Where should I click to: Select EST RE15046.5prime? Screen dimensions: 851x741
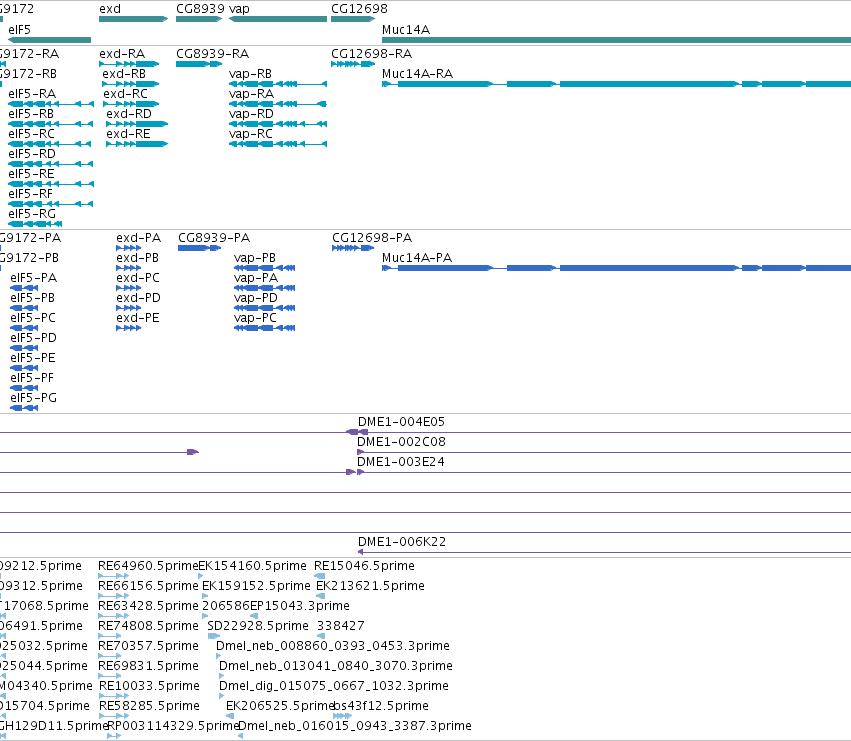(x=364, y=567)
